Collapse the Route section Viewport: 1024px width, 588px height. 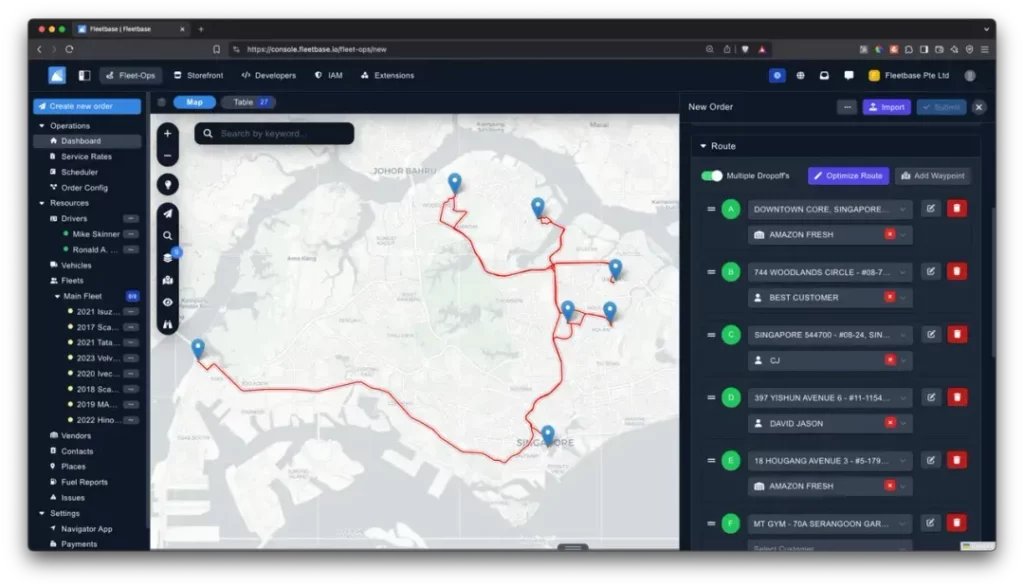[x=703, y=146]
